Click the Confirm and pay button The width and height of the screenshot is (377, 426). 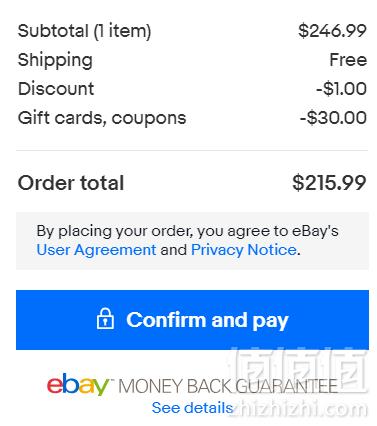192,320
